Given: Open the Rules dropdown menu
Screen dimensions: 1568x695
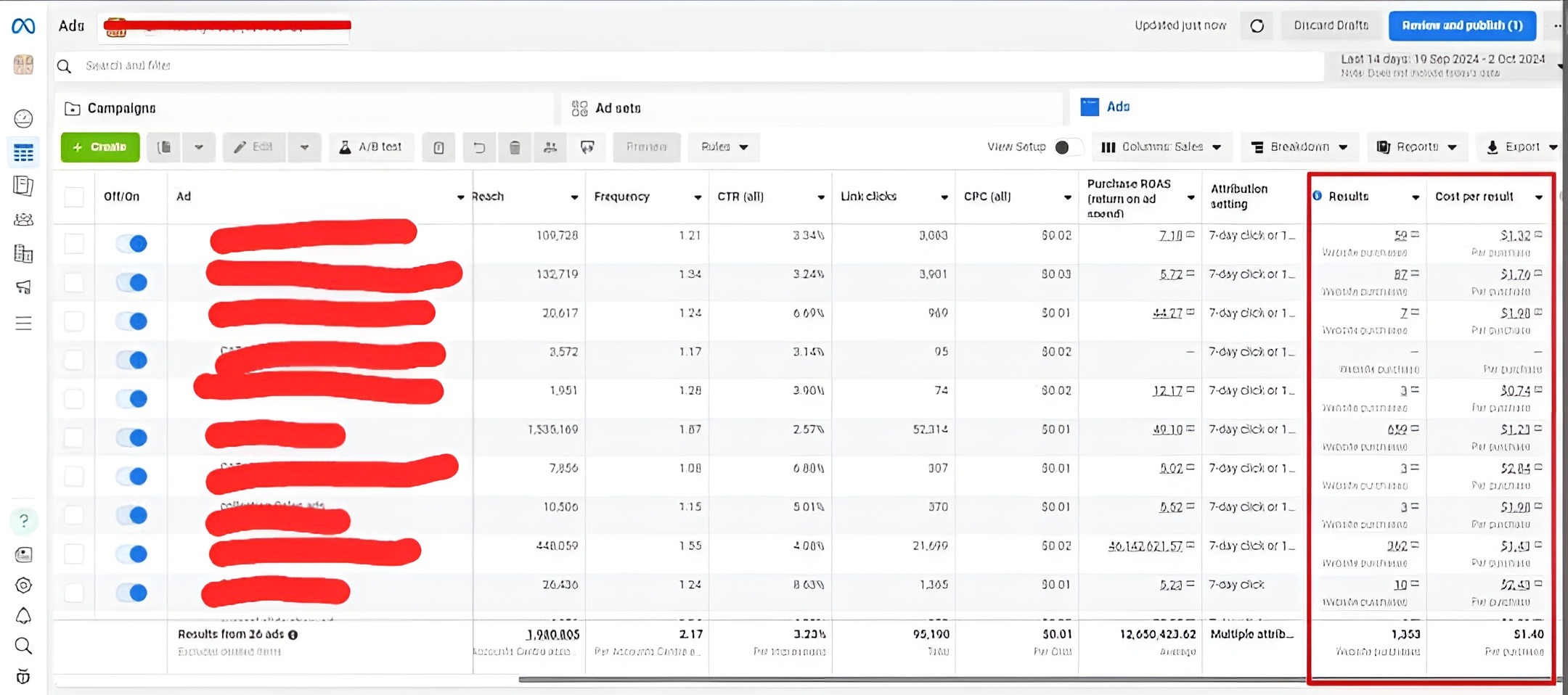Looking at the screenshot, I should click(724, 147).
